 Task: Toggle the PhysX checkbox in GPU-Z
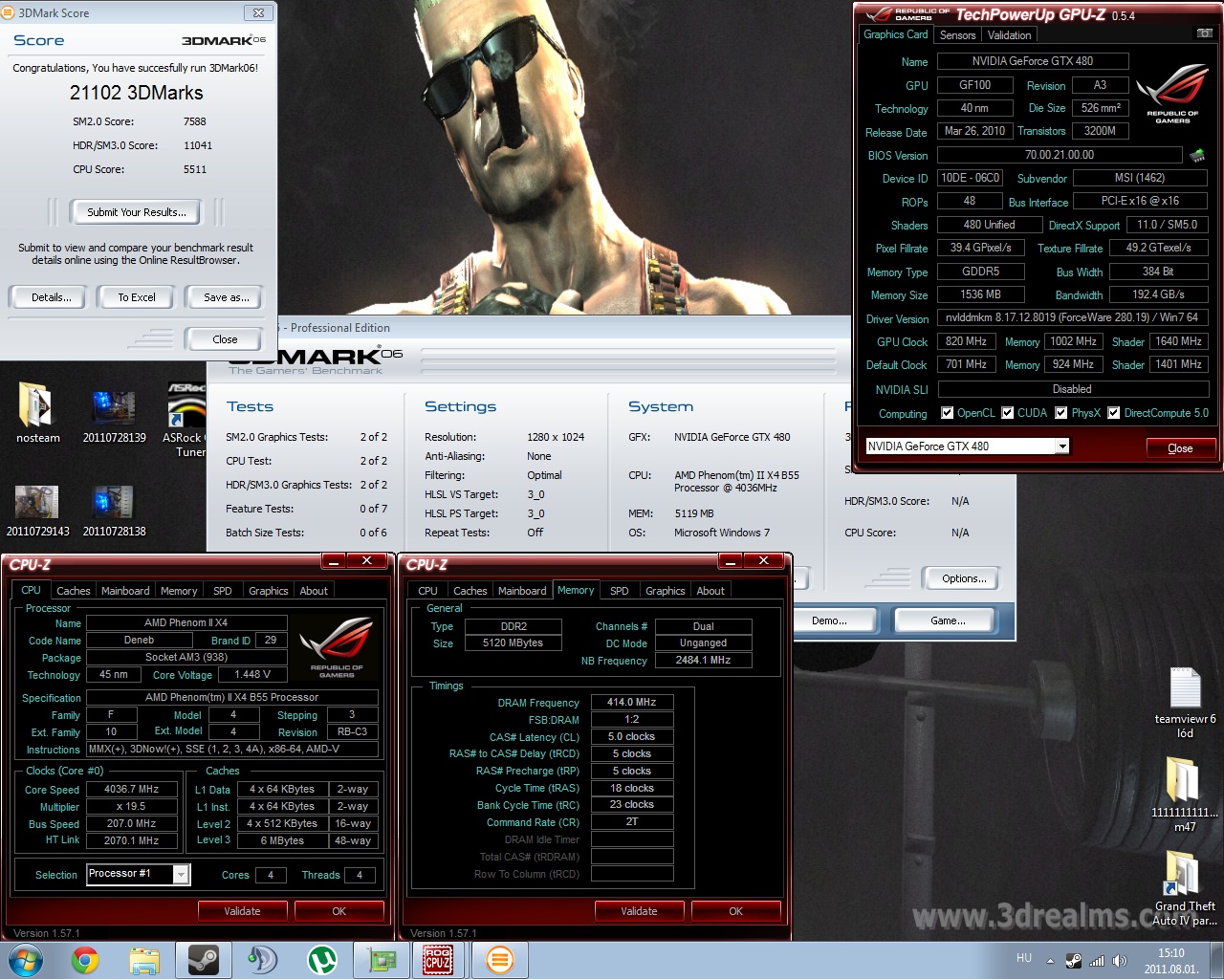point(1060,413)
